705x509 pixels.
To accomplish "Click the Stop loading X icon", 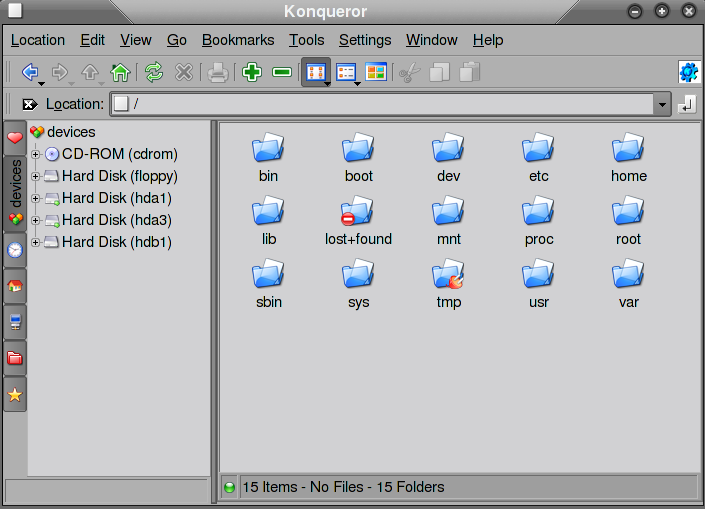I will point(184,72).
